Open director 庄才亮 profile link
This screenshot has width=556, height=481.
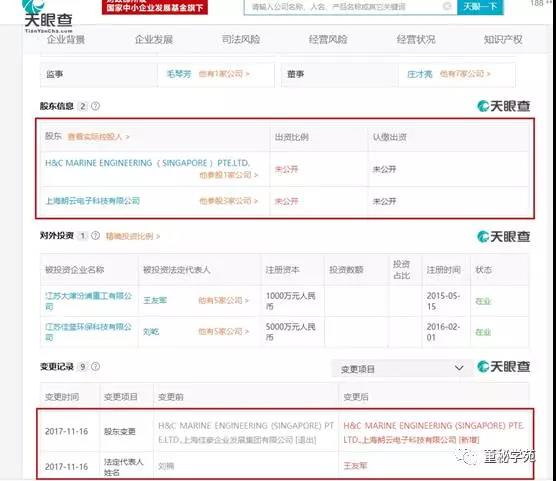click(420, 74)
